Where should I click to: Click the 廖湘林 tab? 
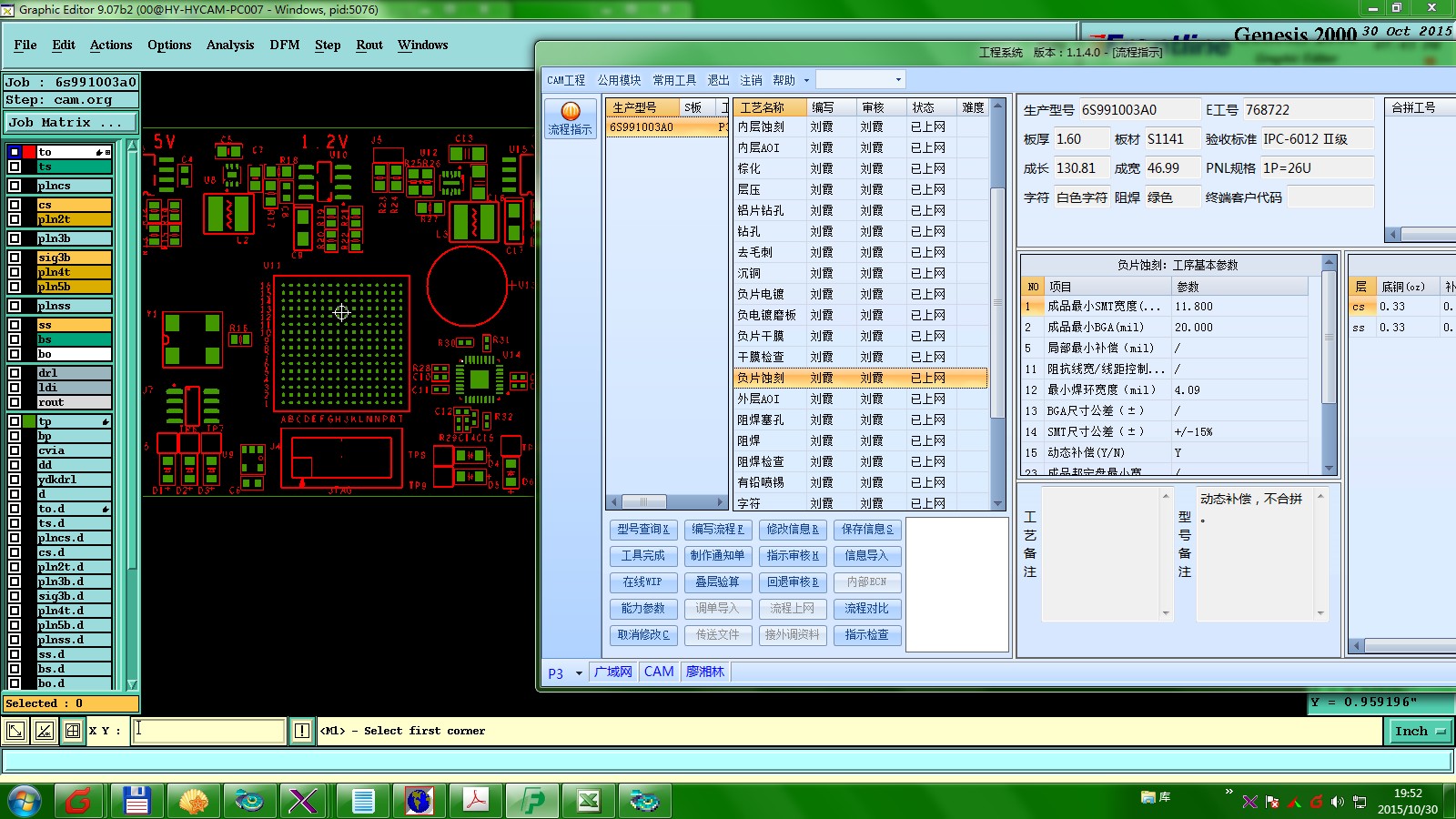[705, 672]
